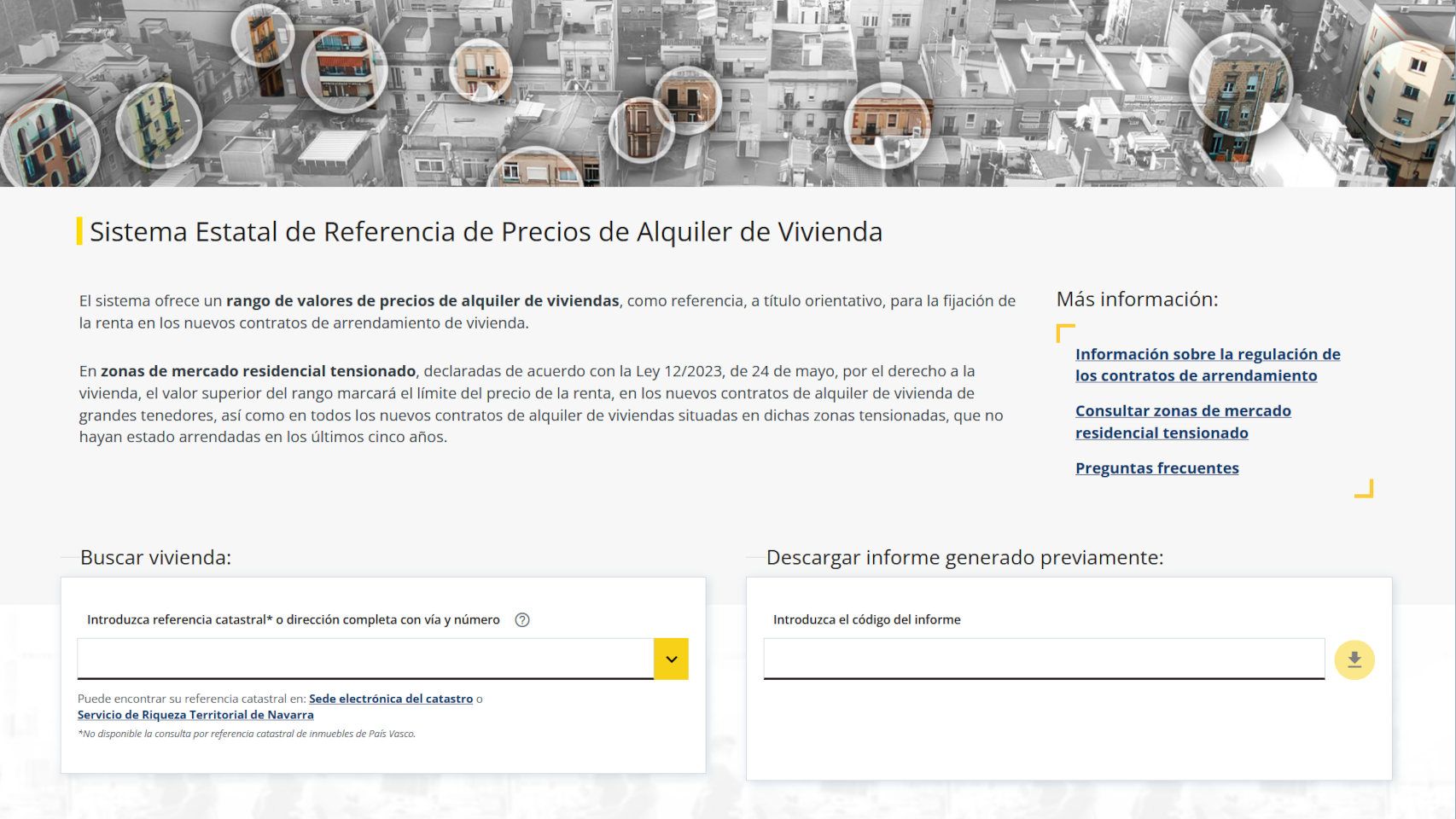
Task: Open Servicio de Riqueza Territorial de Navarra link
Action: click(195, 715)
